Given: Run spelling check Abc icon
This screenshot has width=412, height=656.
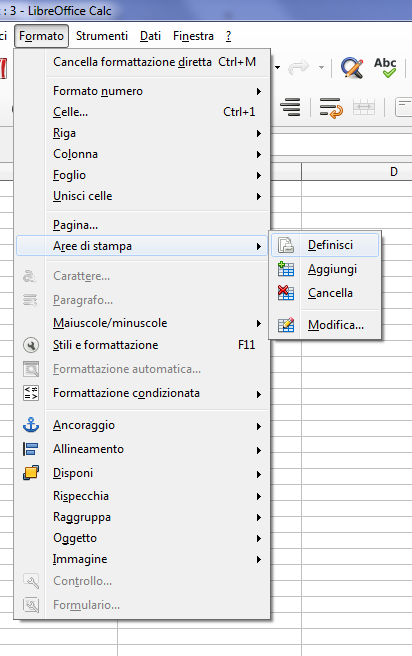Looking at the screenshot, I should 385,67.
